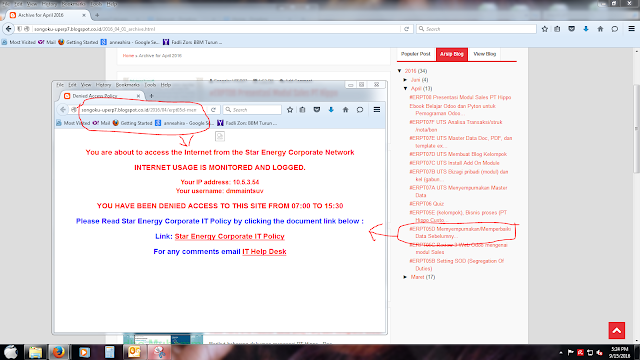Open Tools menu in Denied Access window
640x360 pixels.
click(150, 85)
